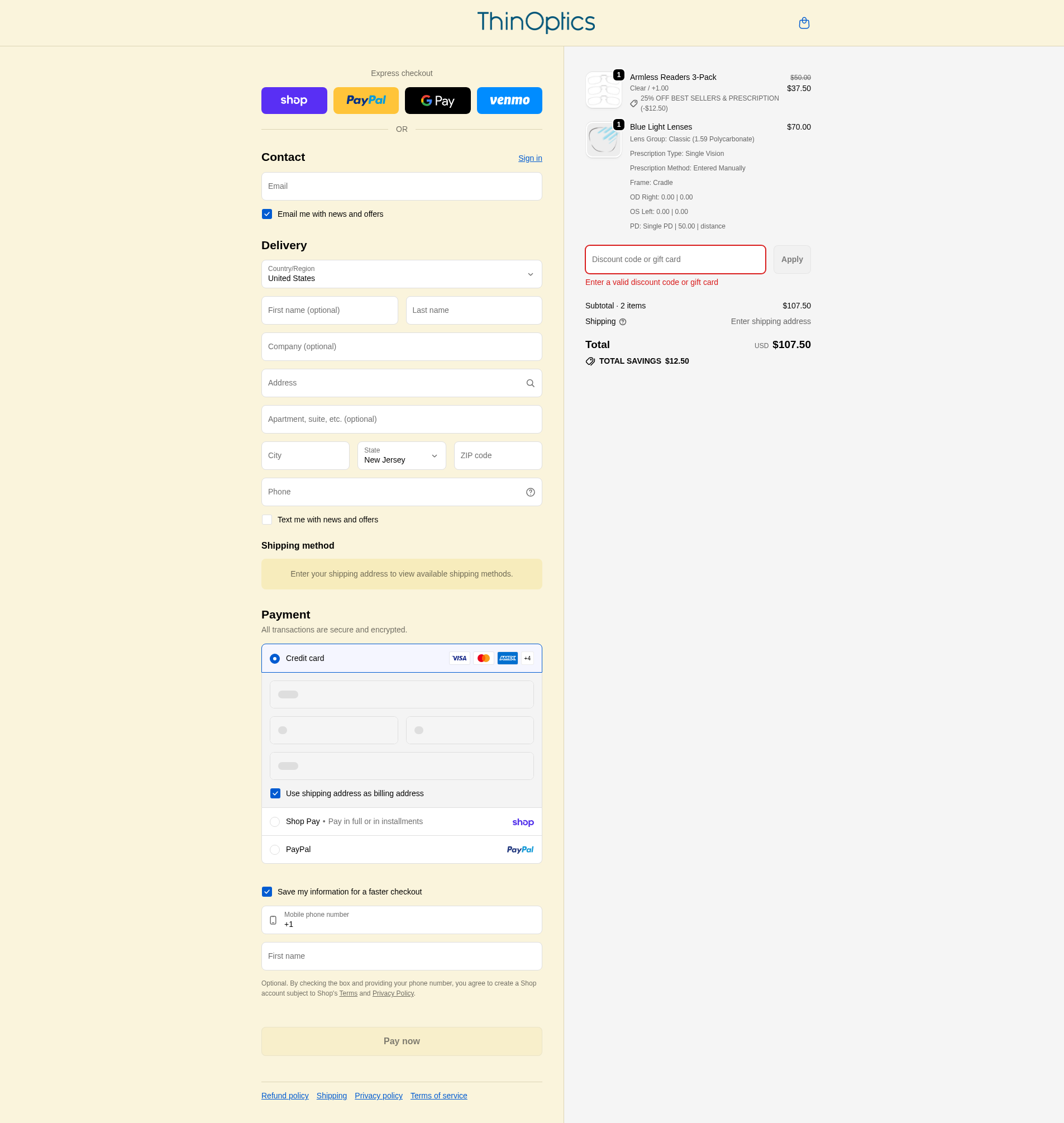Click the +4 more card brands badge

527,658
